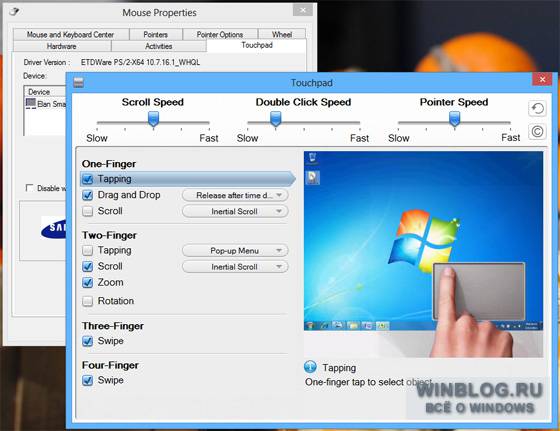Close the Touchpad window
Screen dimensions: 560x431
click(x=542, y=79)
